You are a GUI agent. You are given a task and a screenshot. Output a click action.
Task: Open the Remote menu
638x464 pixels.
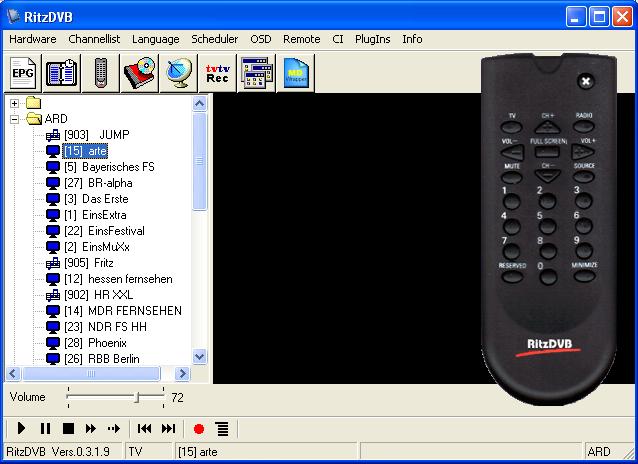click(x=302, y=39)
